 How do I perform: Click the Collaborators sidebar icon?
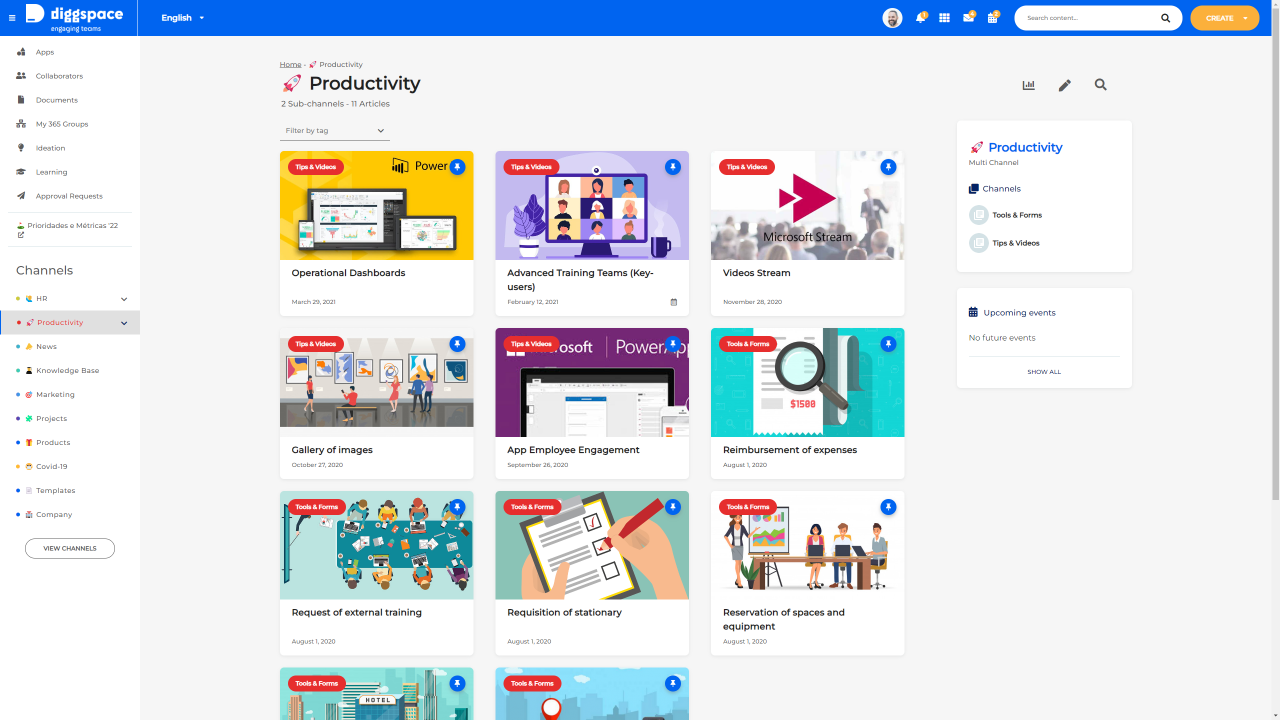[21, 76]
